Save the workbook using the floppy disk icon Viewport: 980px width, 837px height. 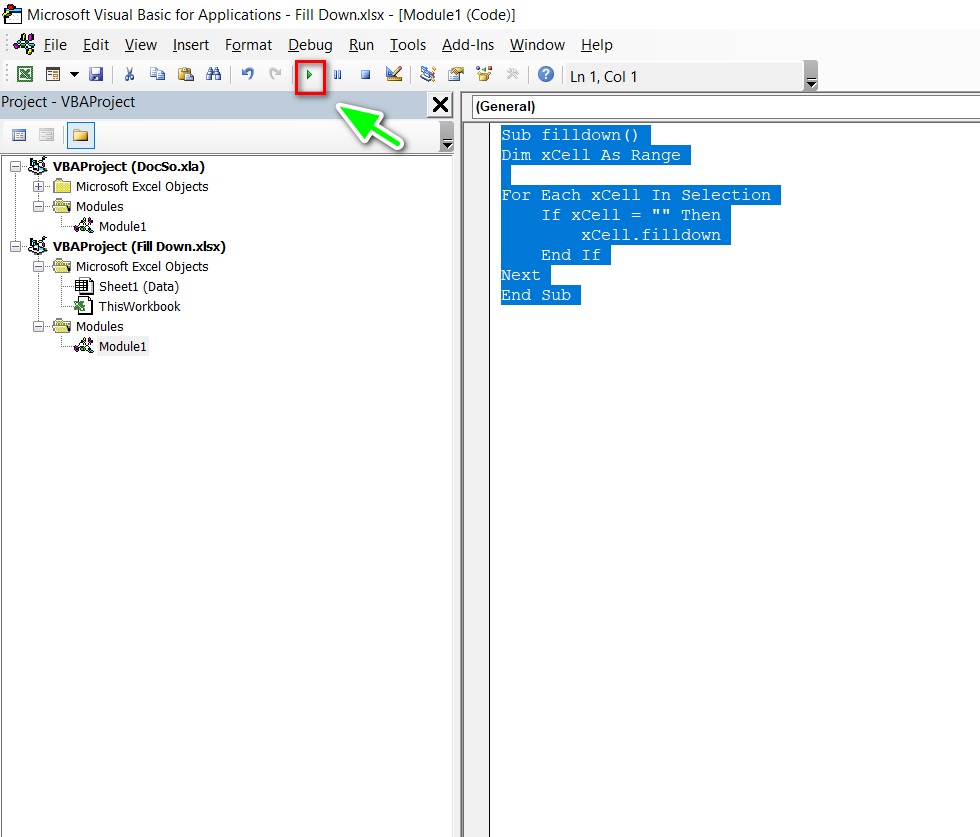pyautogui.click(x=96, y=75)
